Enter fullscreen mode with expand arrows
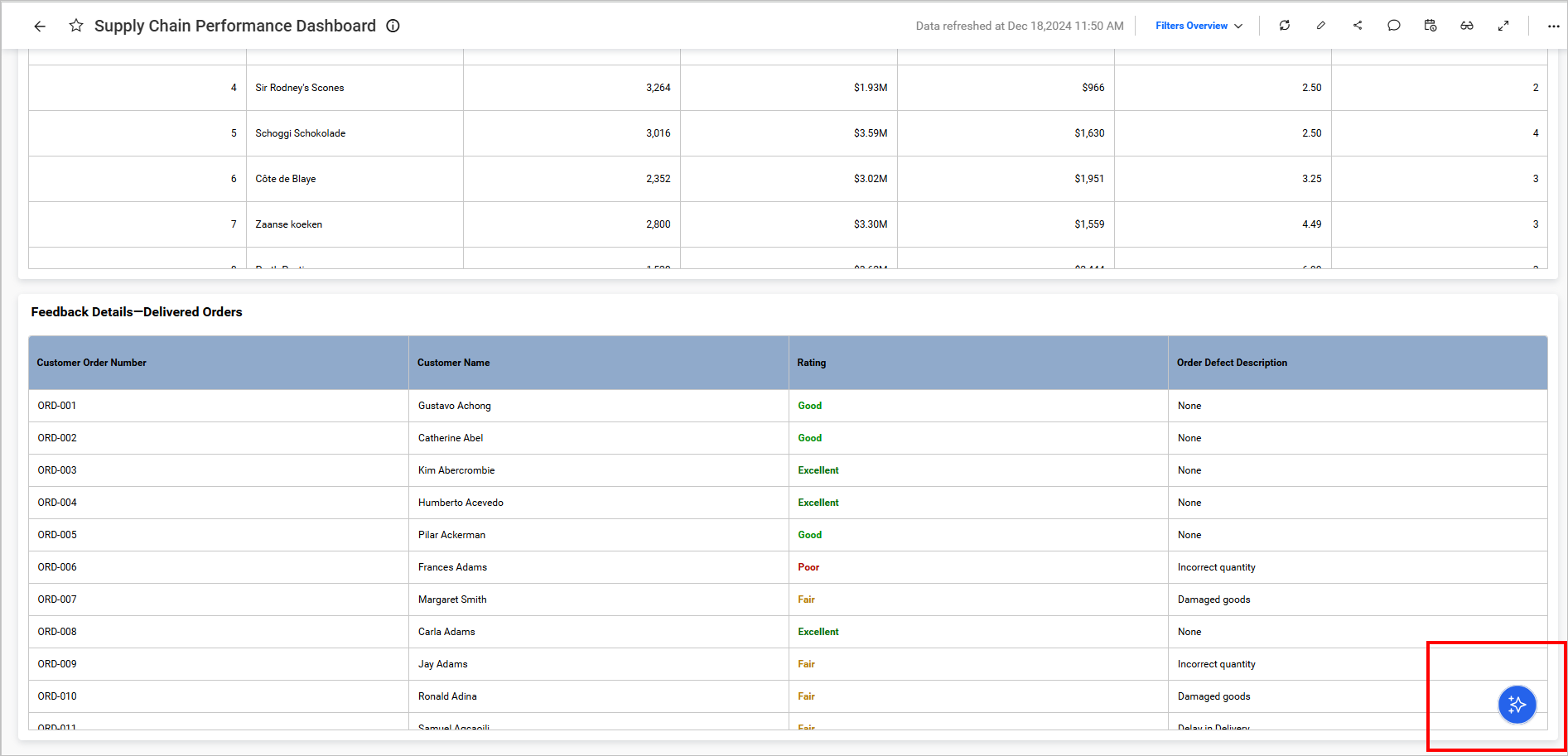Image resolution: width=1568 pixels, height=756 pixels. [x=1503, y=26]
